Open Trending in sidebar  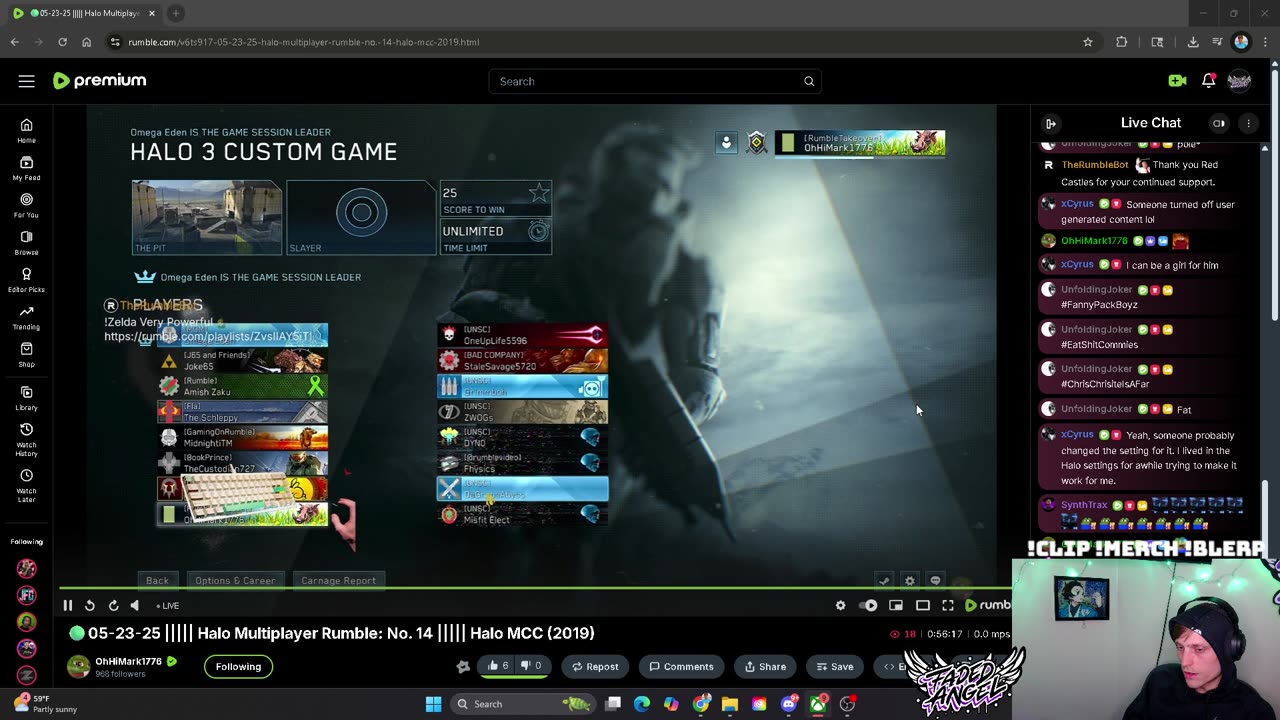26,317
